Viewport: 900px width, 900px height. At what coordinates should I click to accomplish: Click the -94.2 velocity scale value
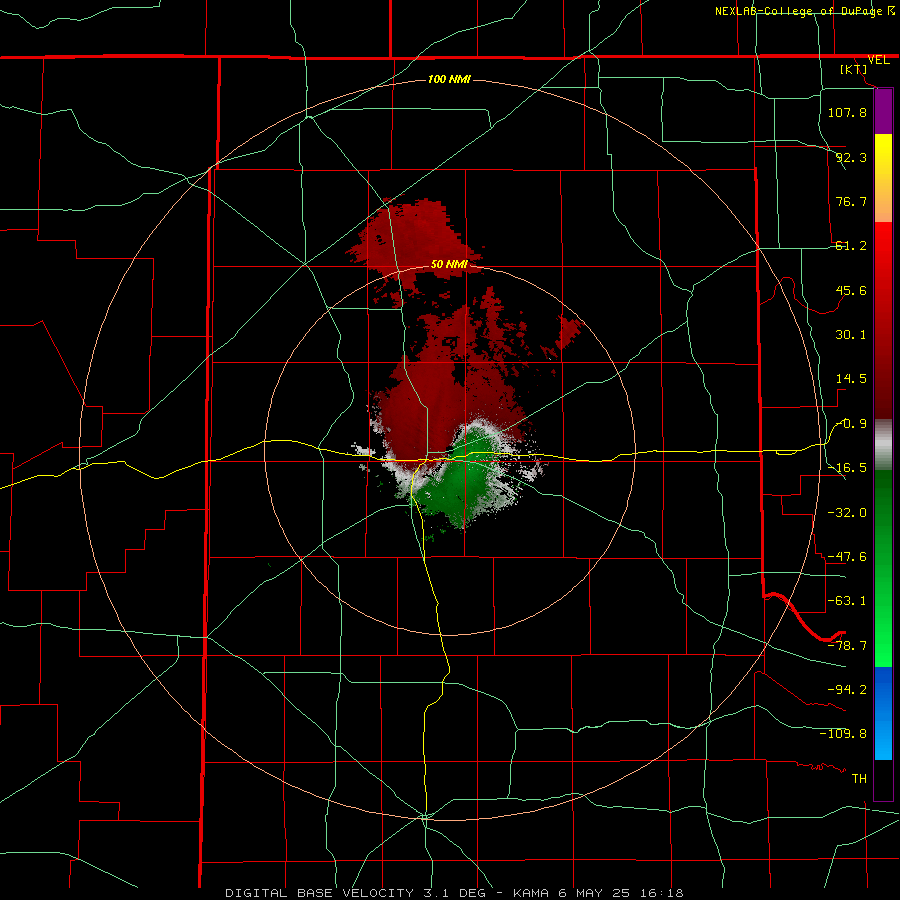[x=847, y=689]
